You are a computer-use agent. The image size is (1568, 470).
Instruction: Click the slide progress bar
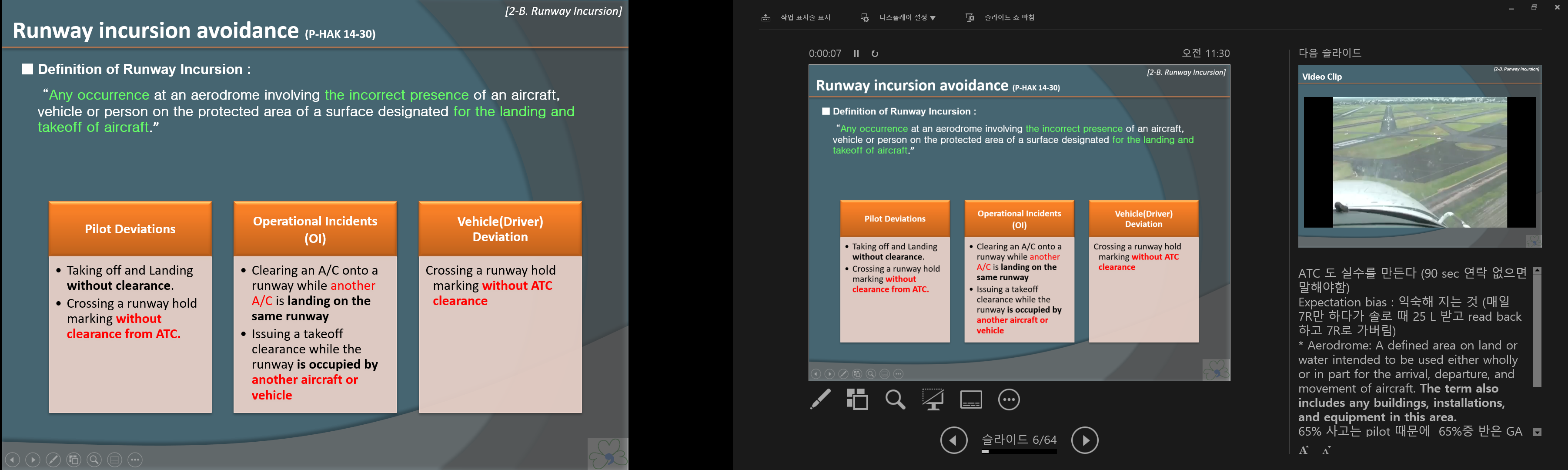1018,452
